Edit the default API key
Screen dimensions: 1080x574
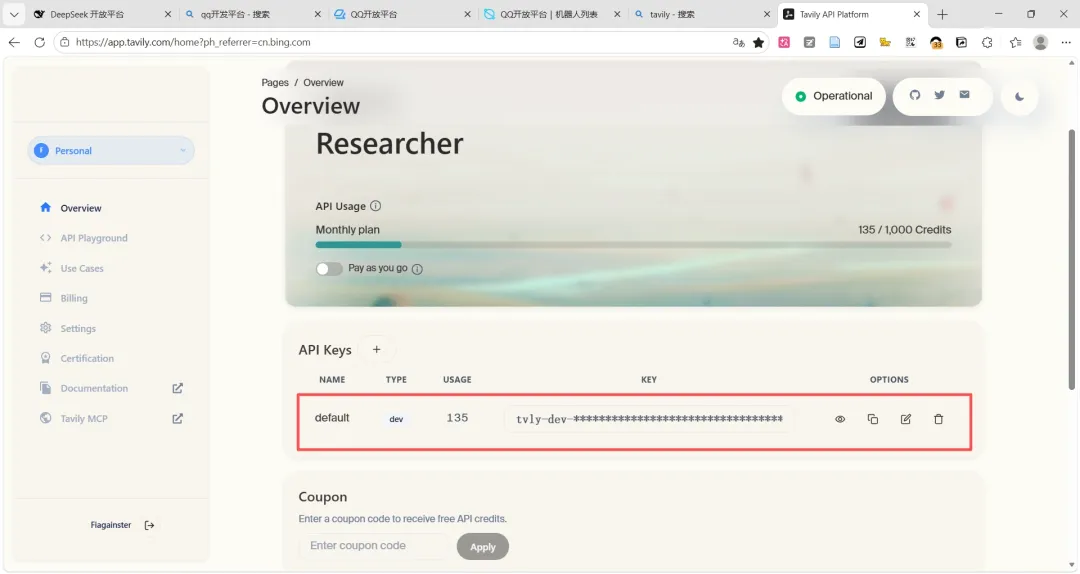point(906,419)
